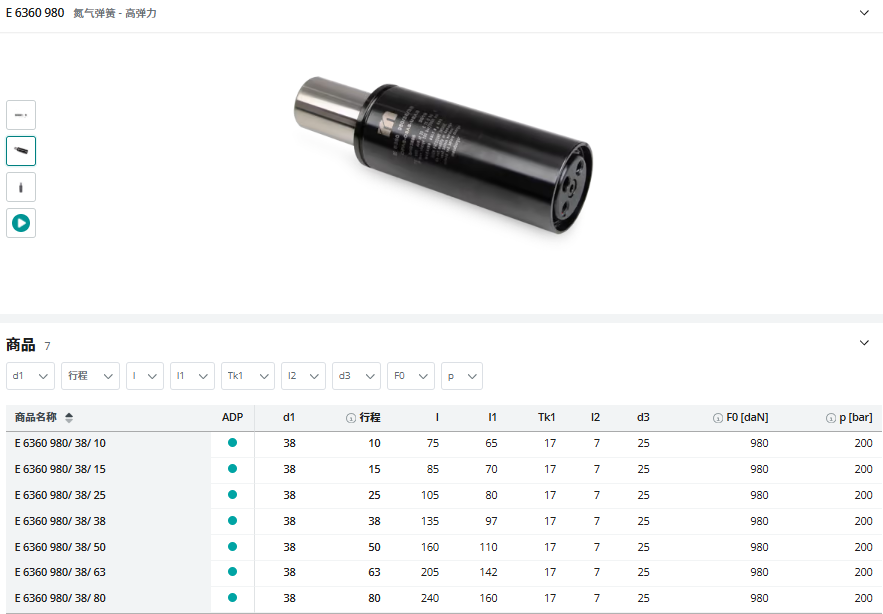Click the Tk1 column header
This screenshot has width=883, height=614.
click(546, 417)
